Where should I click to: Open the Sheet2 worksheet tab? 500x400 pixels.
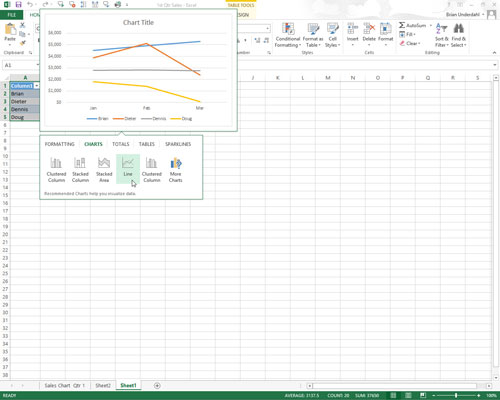pyautogui.click(x=103, y=385)
